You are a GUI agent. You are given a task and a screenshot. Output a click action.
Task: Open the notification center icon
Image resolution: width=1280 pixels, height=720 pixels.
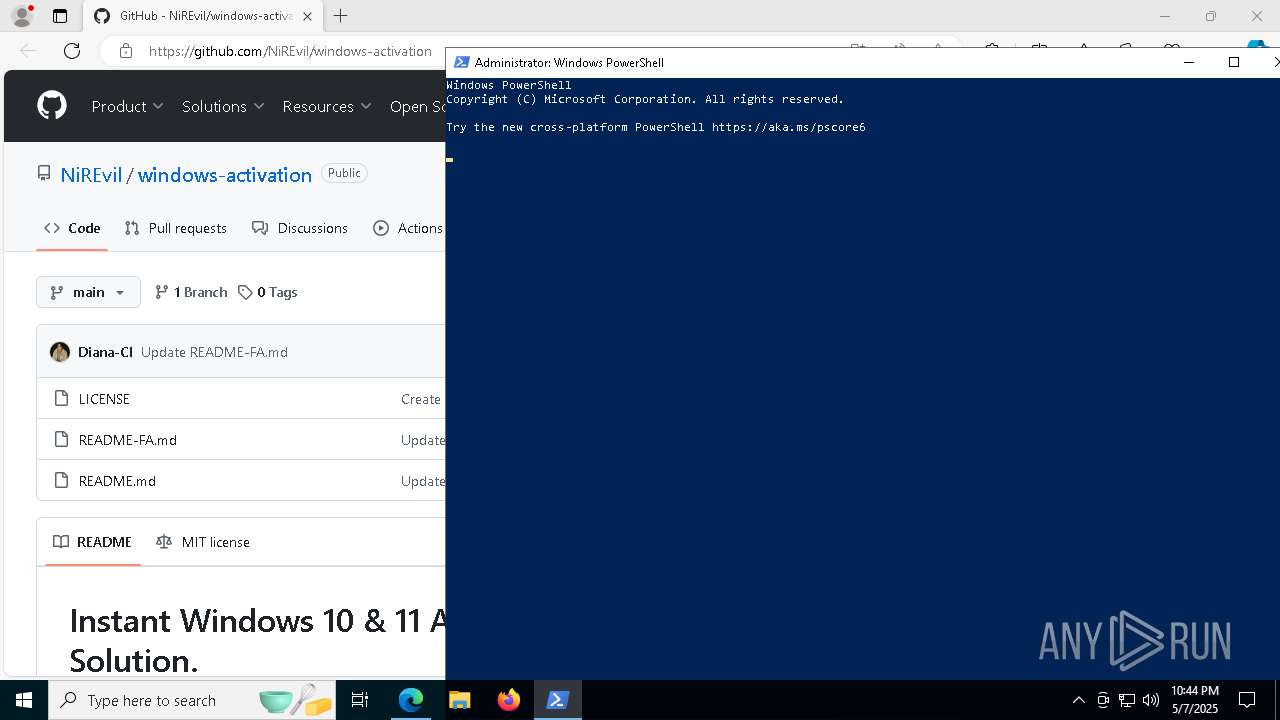pos(1247,700)
